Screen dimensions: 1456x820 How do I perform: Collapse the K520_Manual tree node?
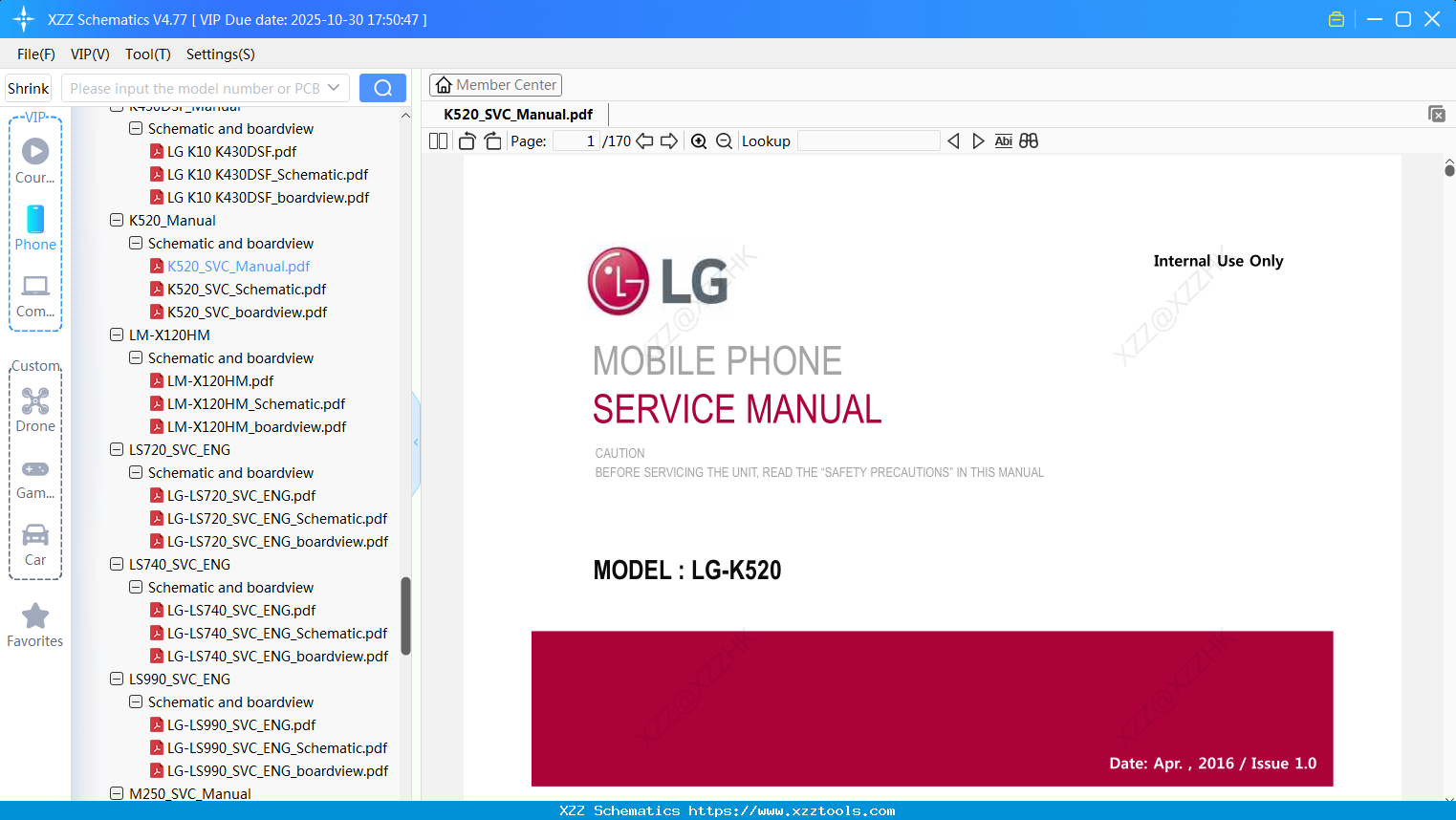click(116, 220)
